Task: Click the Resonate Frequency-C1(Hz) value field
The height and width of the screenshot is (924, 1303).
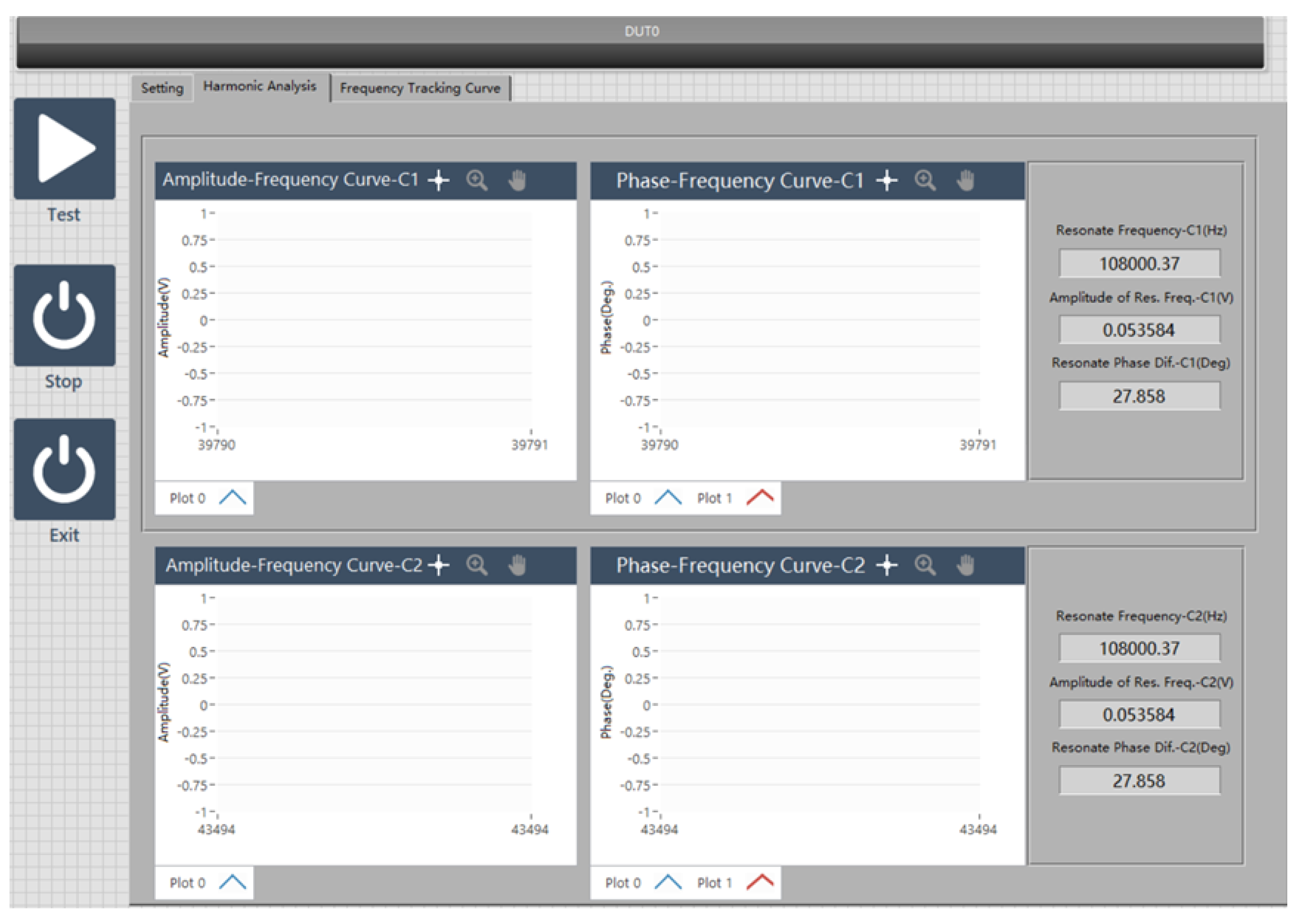Action: pos(1139,264)
